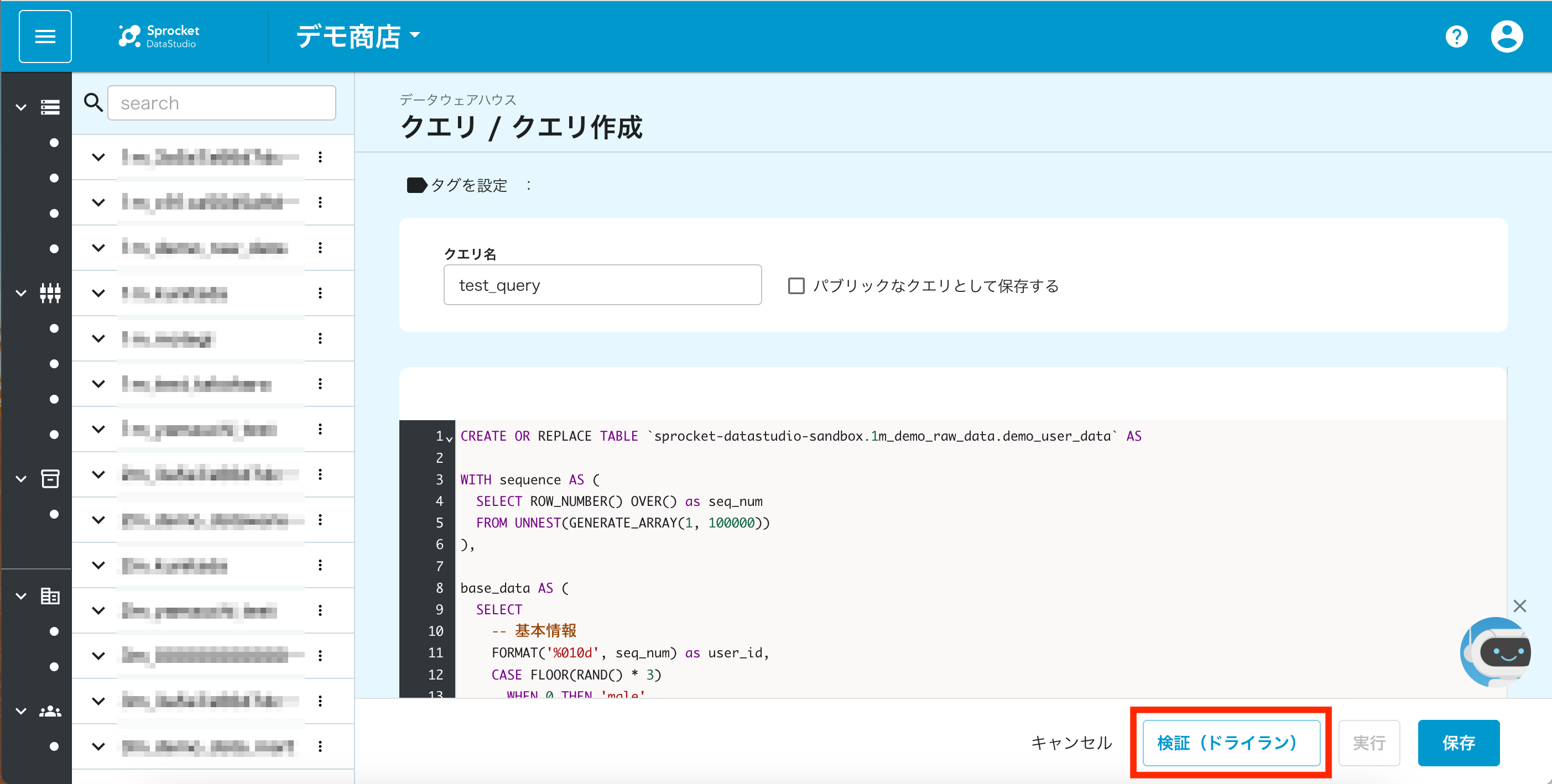Expand the last visible dataset row chevron
The height and width of the screenshot is (784, 1552).
pos(98,746)
